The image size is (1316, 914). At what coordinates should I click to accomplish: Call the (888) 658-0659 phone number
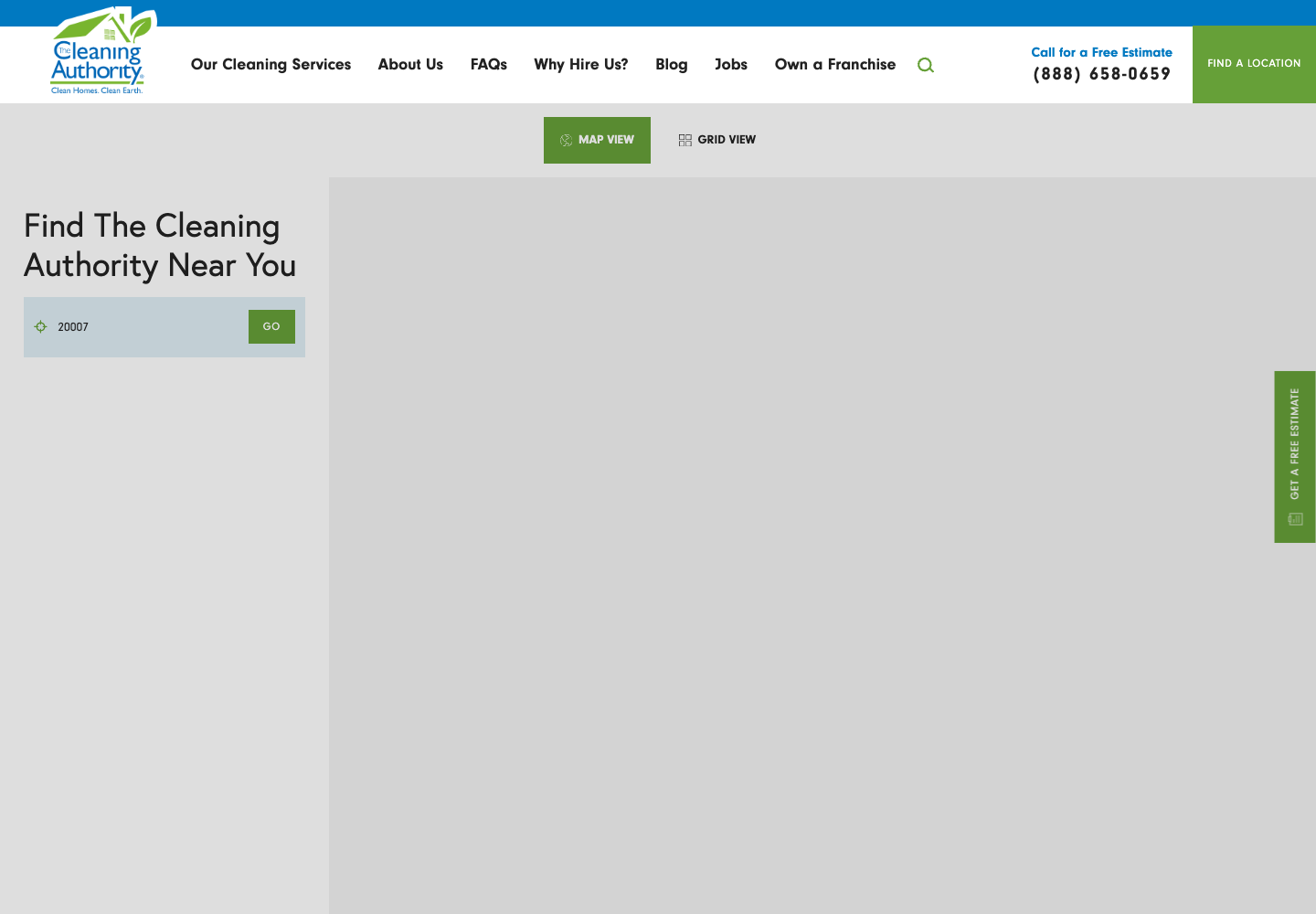click(x=1102, y=74)
